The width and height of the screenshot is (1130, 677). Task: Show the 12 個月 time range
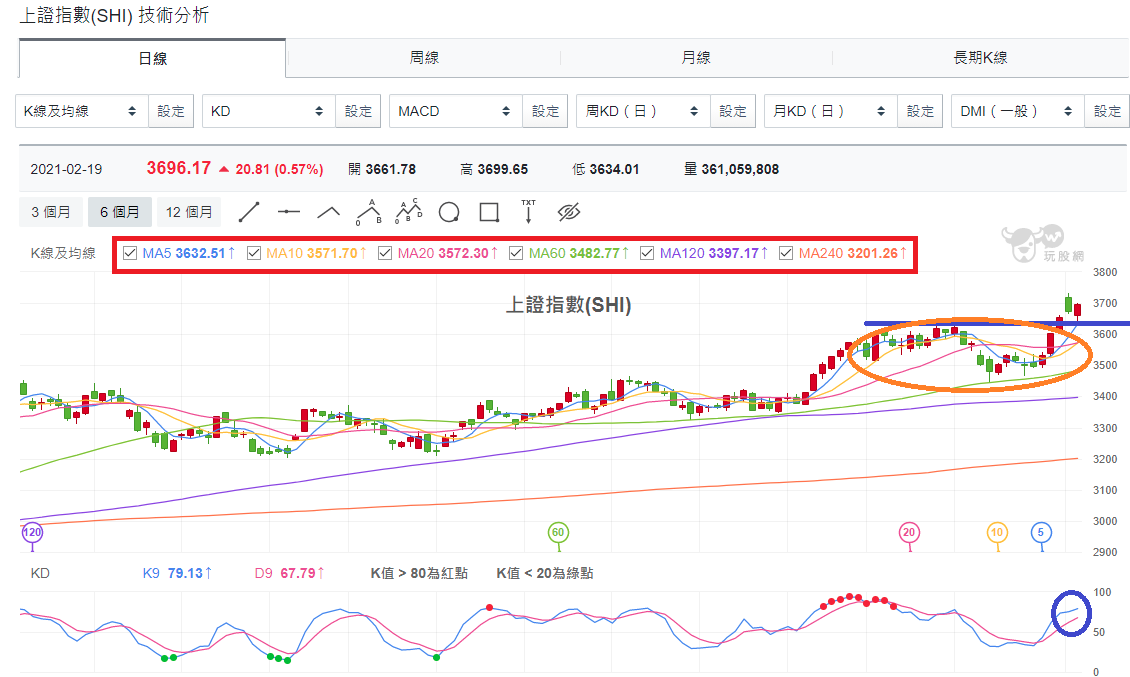coord(189,212)
